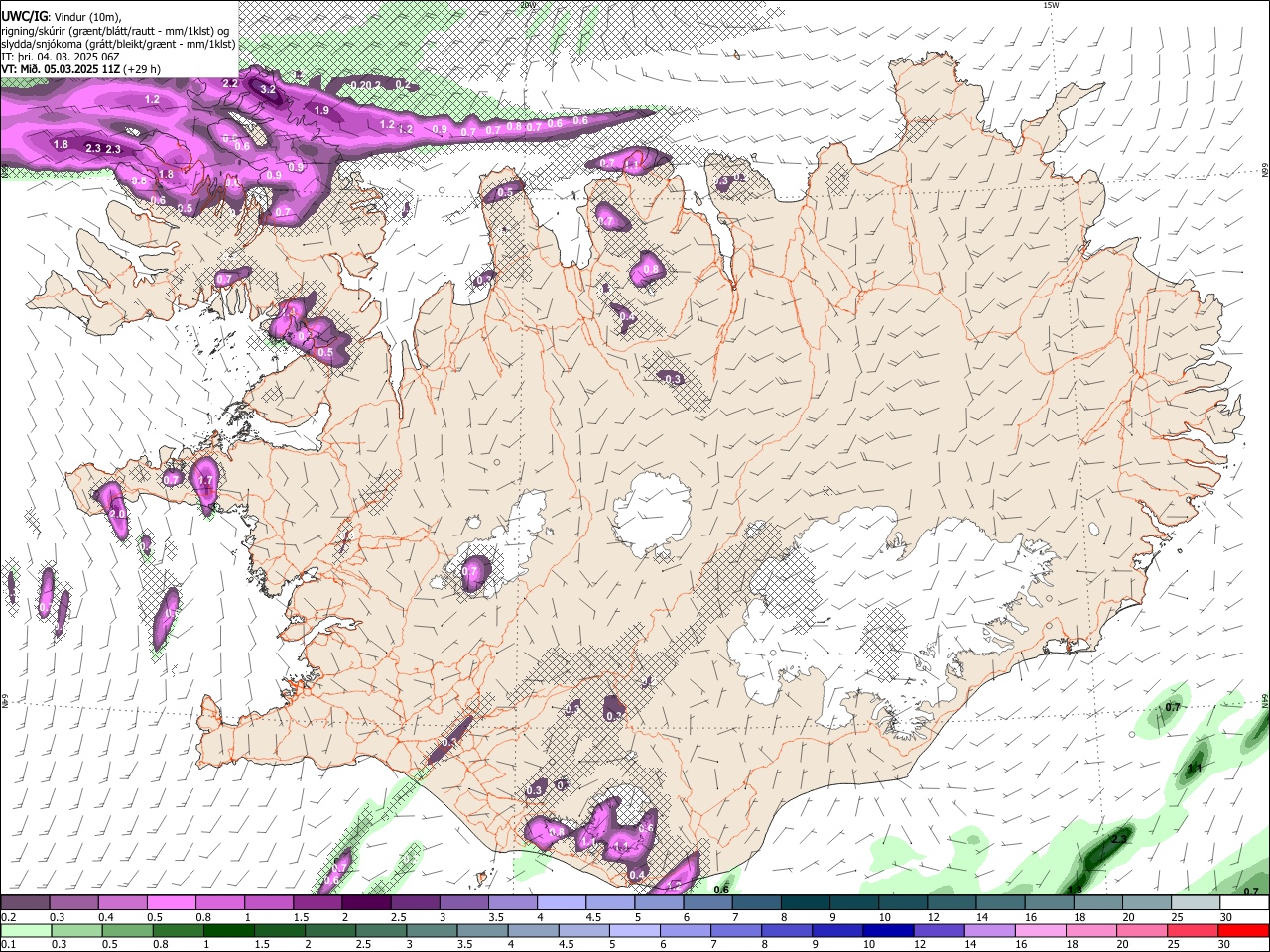Click the 'rigning/skúrir' rain legend description line

click(114, 30)
